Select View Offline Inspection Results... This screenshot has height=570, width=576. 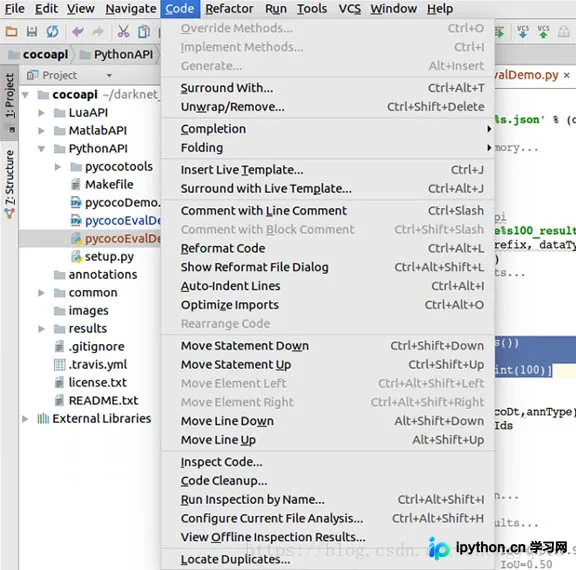click(x=327, y=537)
